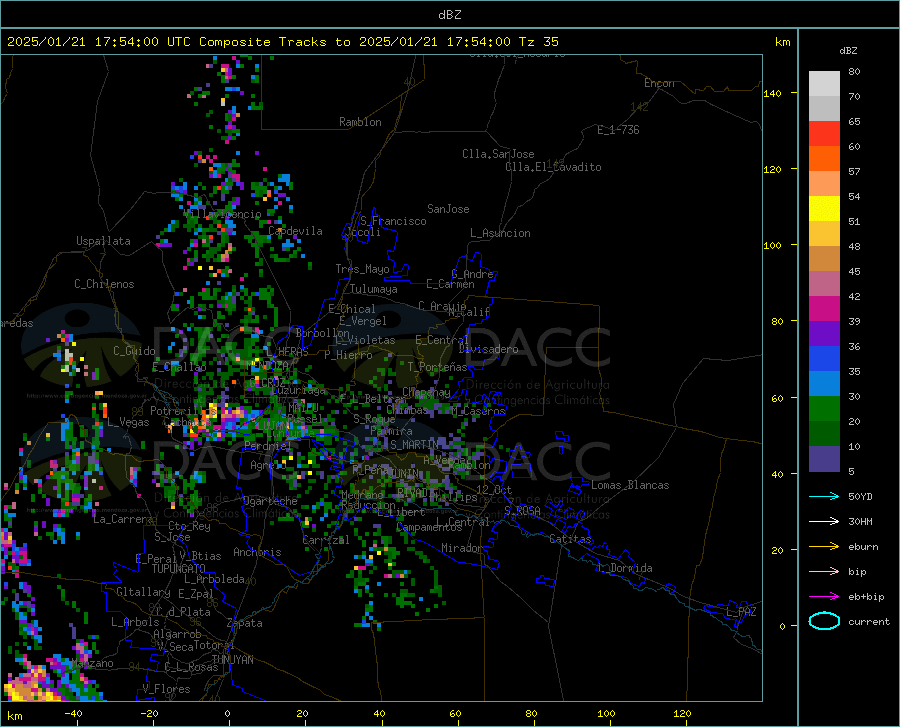Select the red 60-65 dBZ swatch
The image size is (900, 727).
[x=824, y=134]
